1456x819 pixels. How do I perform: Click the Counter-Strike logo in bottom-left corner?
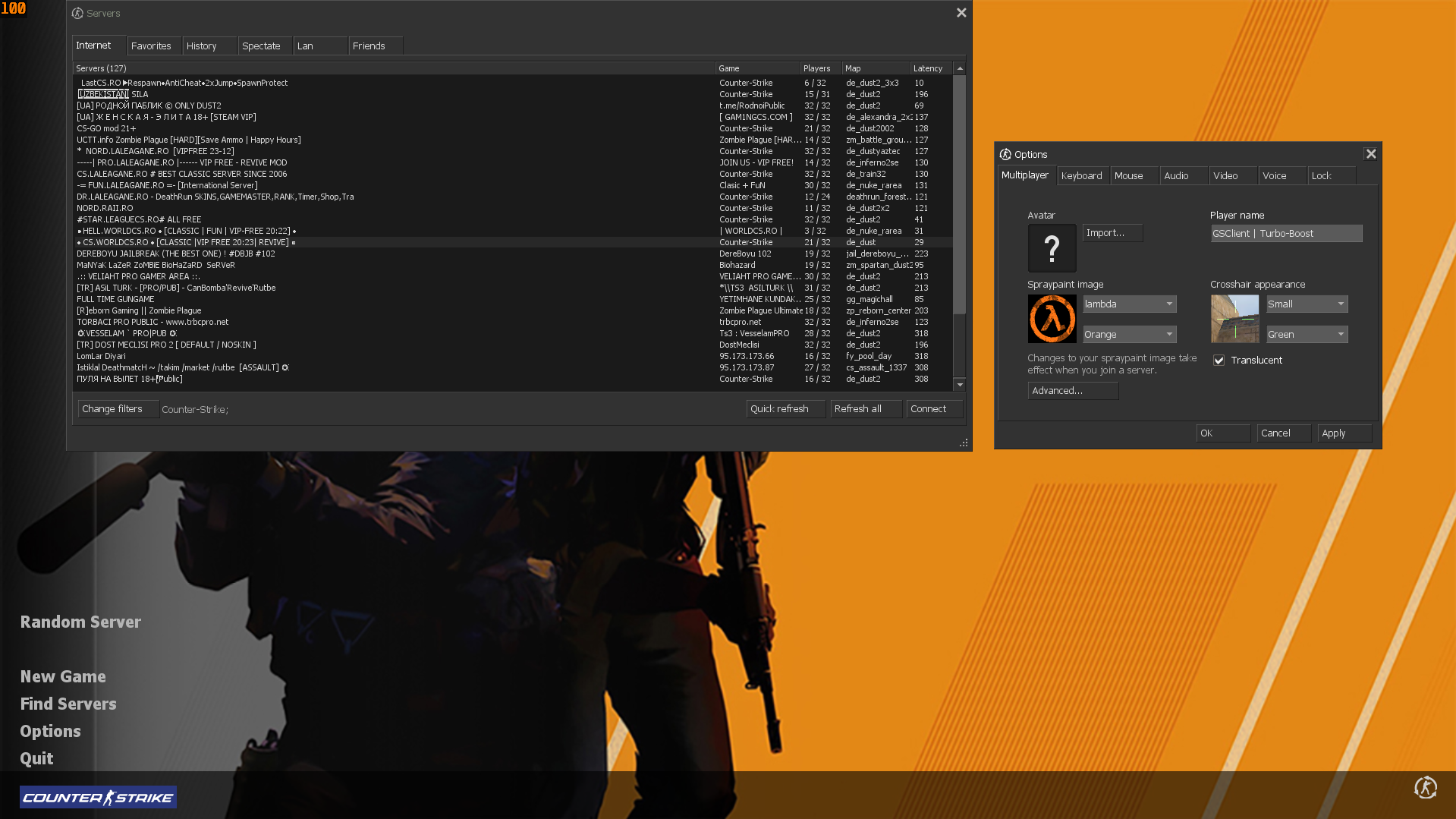(97, 797)
